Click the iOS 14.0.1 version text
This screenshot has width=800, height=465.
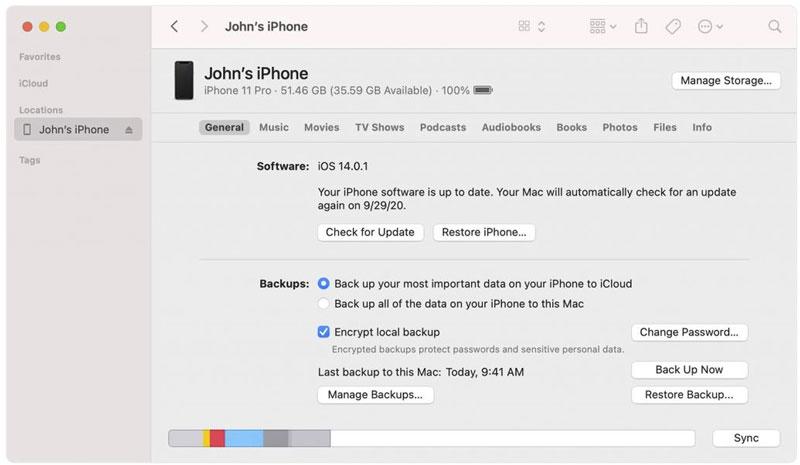(x=342, y=166)
